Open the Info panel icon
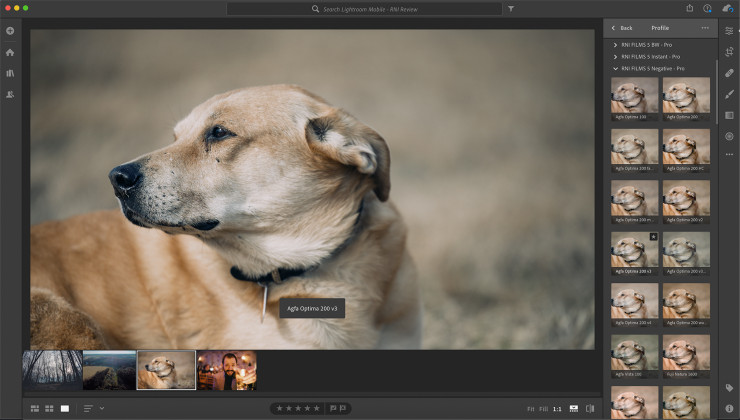Image resolution: width=740 pixels, height=420 pixels. 729,408
